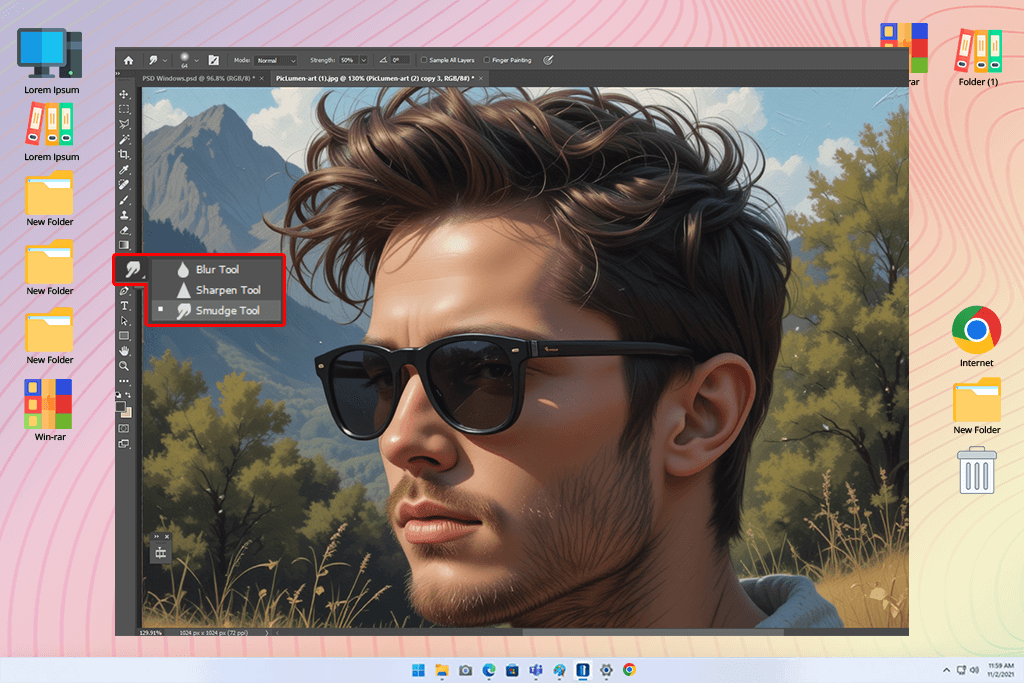Choose Smudge Tool from flyout
Viewport: 1024px width, 683px height.
click(217, 311)
